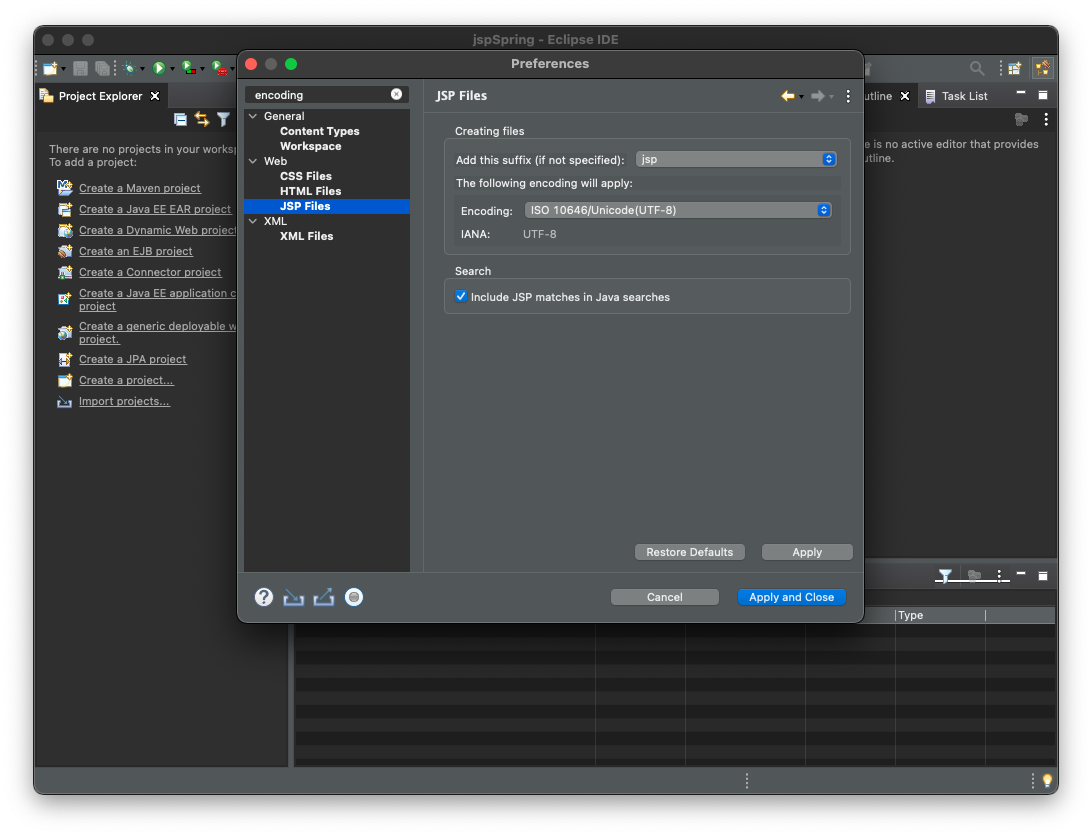Open the Debug dropdown arrow
Image resolution: width=1092 pixels, height=836 pixels.
coord(142,69)
